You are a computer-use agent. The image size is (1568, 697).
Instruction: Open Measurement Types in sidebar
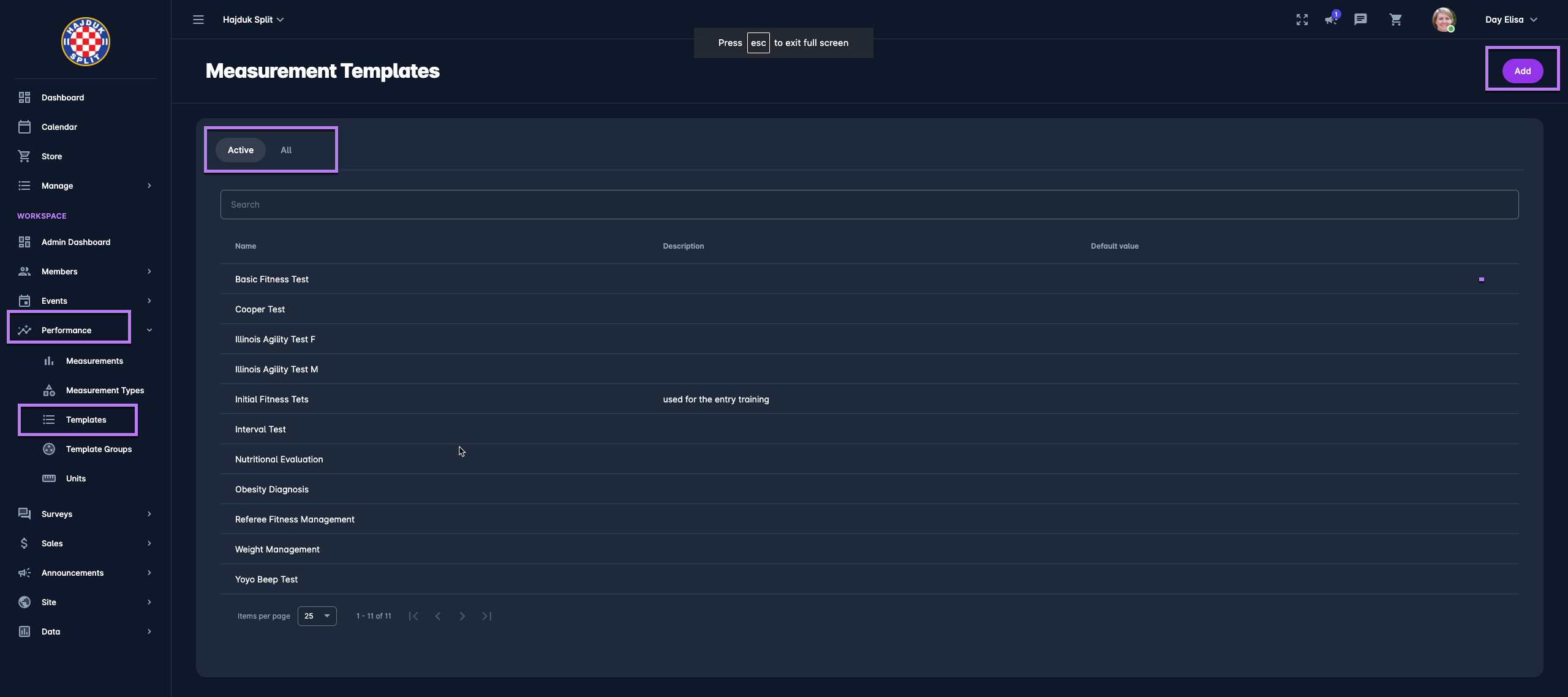105,390
